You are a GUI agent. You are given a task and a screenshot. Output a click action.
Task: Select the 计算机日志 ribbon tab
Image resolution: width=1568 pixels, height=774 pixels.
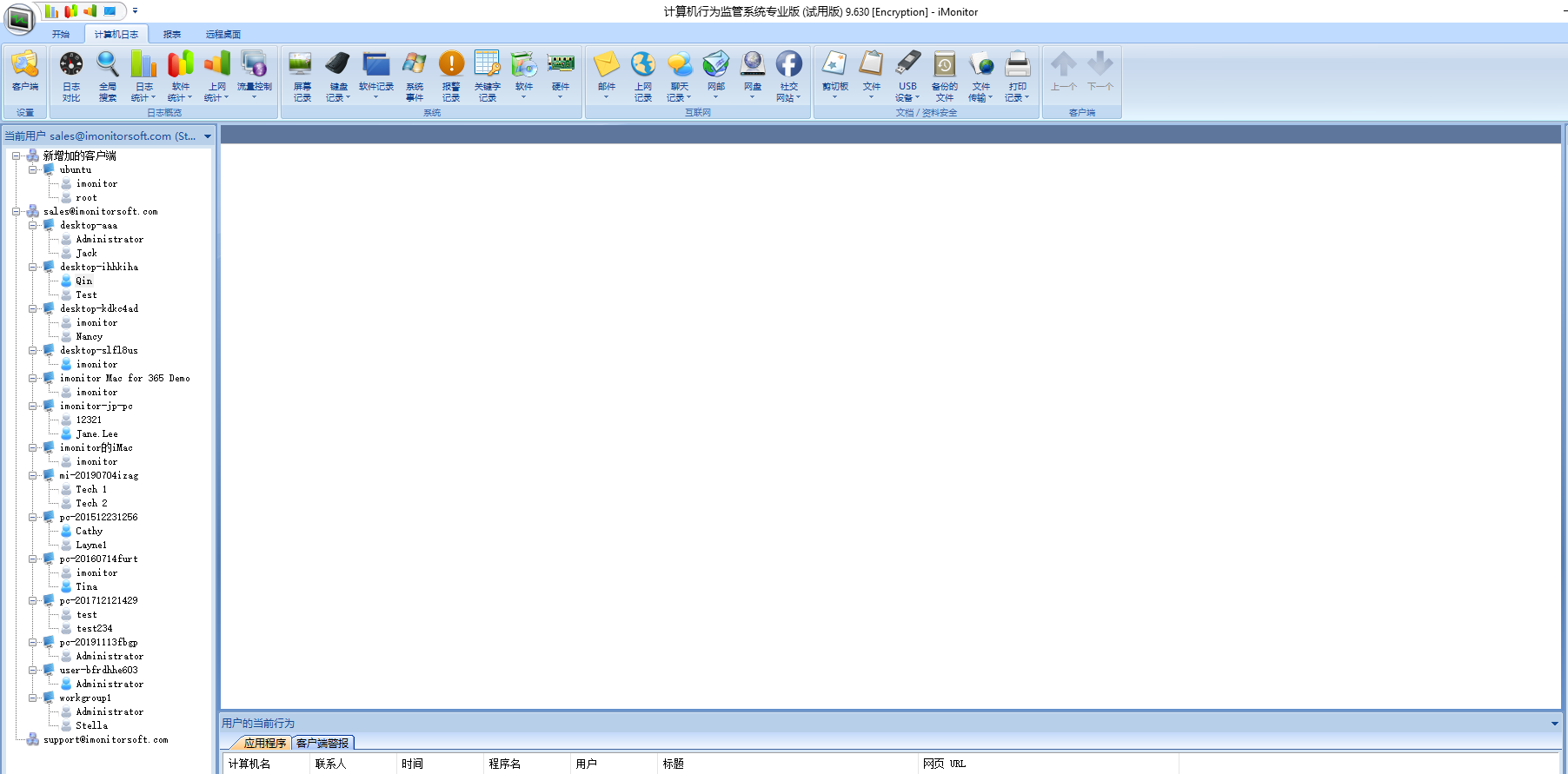pos(116,34)
